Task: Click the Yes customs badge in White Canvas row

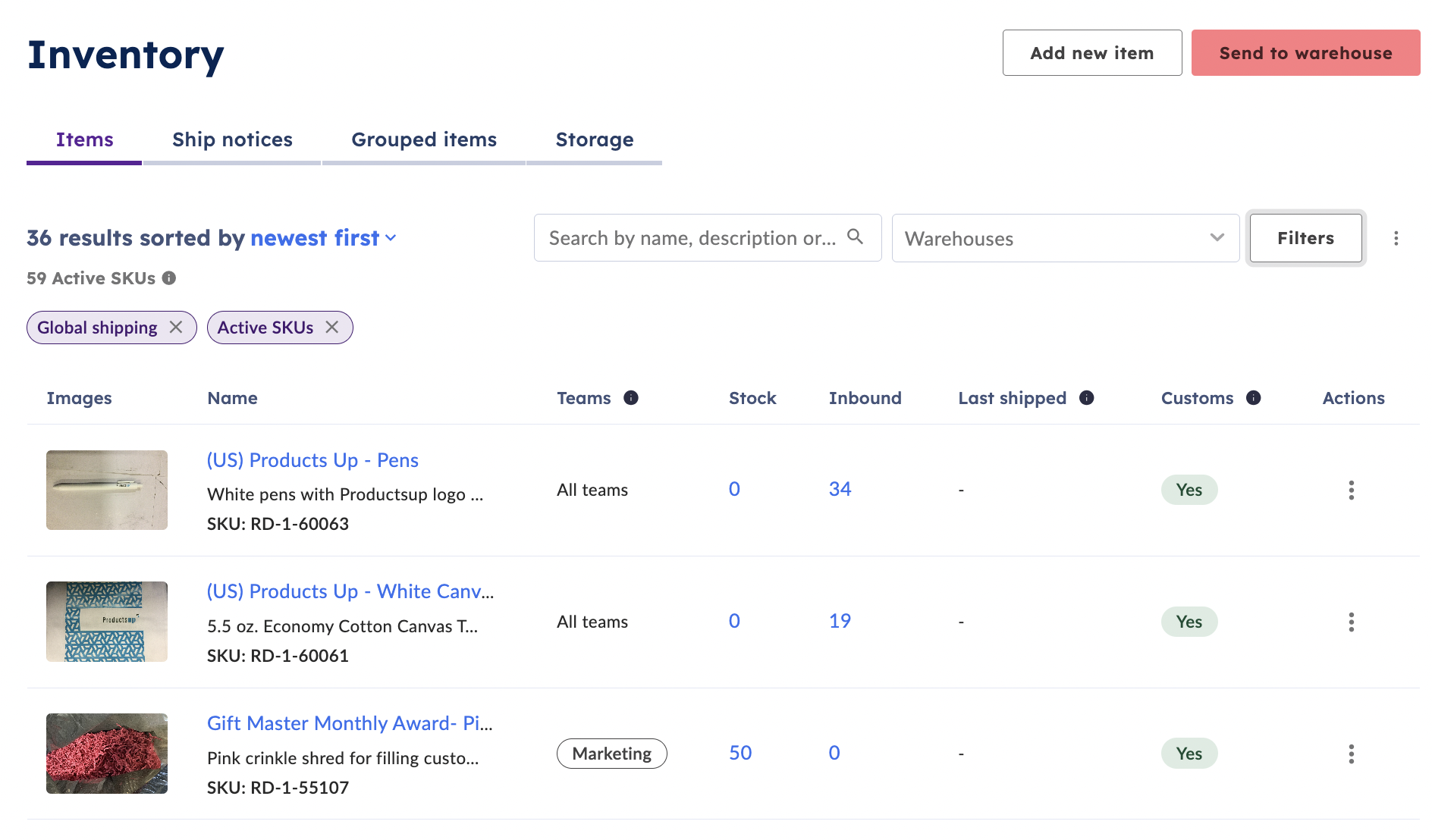Action: [1189, 622]
